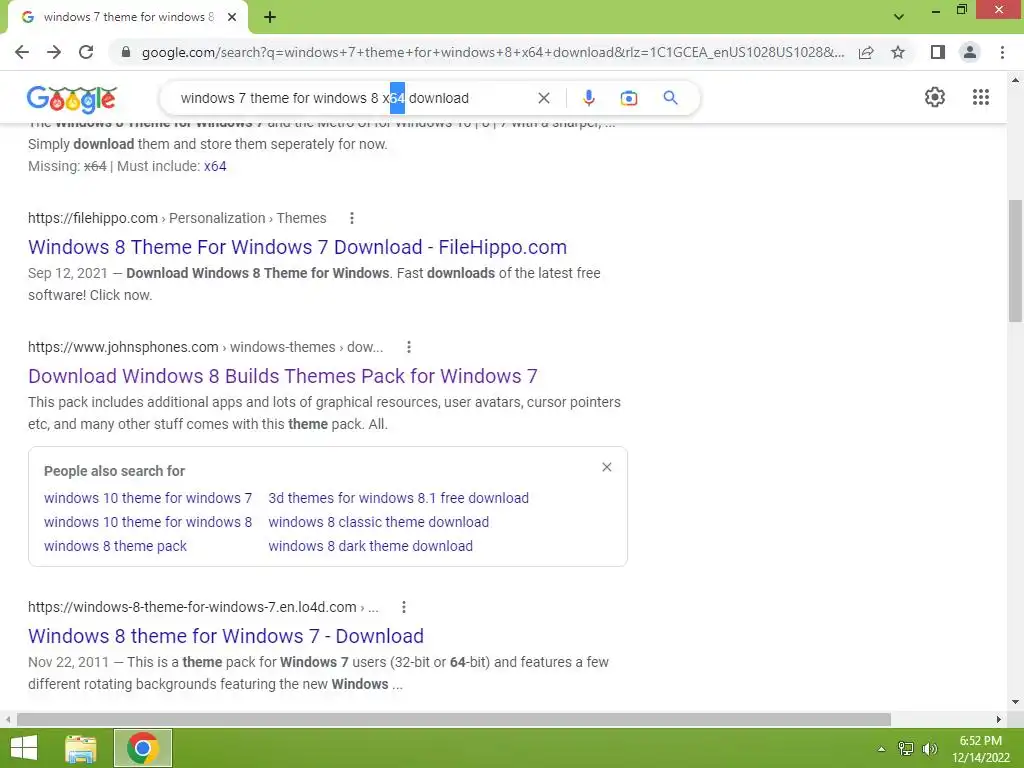Search windows 8 classic theme download
The height and width of the screenshot is (768, 1024).
[x=378, y=522]
